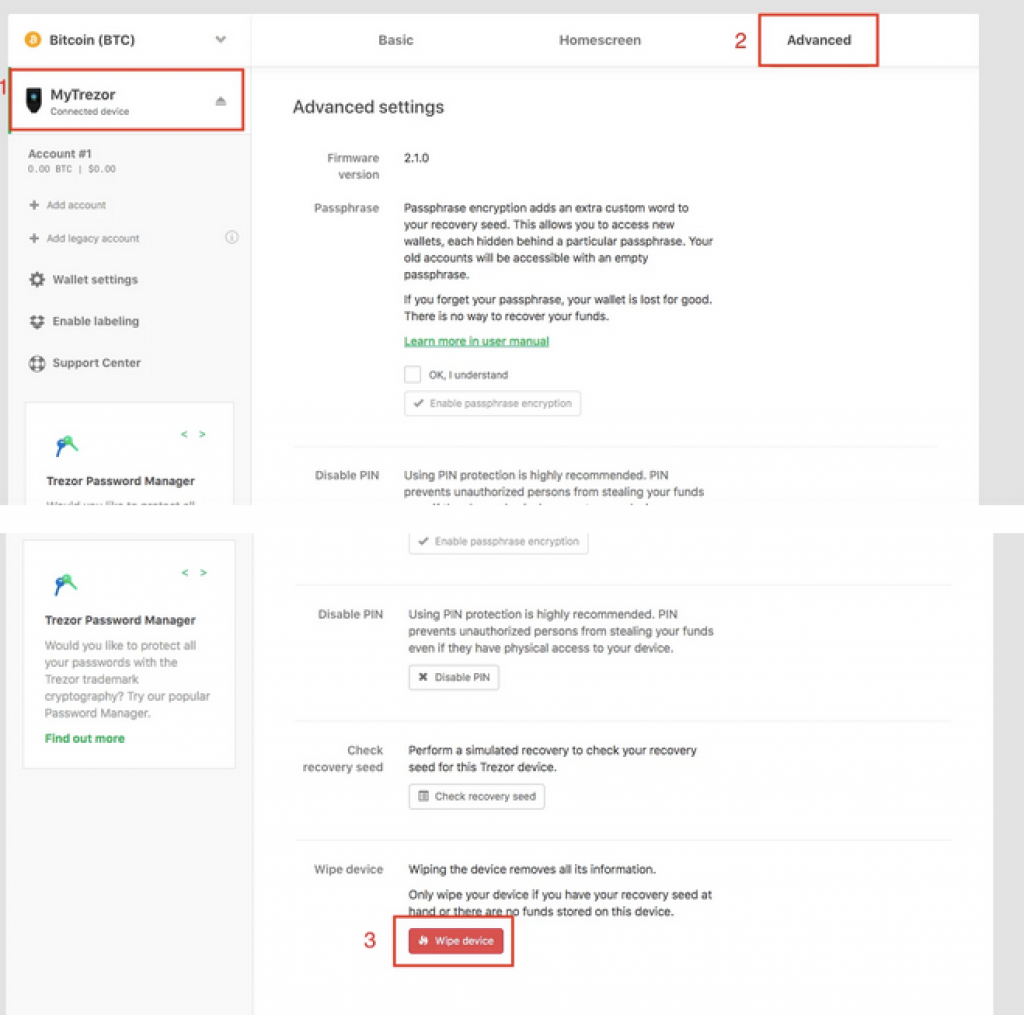The image size is (1024, 1015).
Task: Click the keys icon in the lower screenshot's Password Manager card
Action: tap(66, 585)
